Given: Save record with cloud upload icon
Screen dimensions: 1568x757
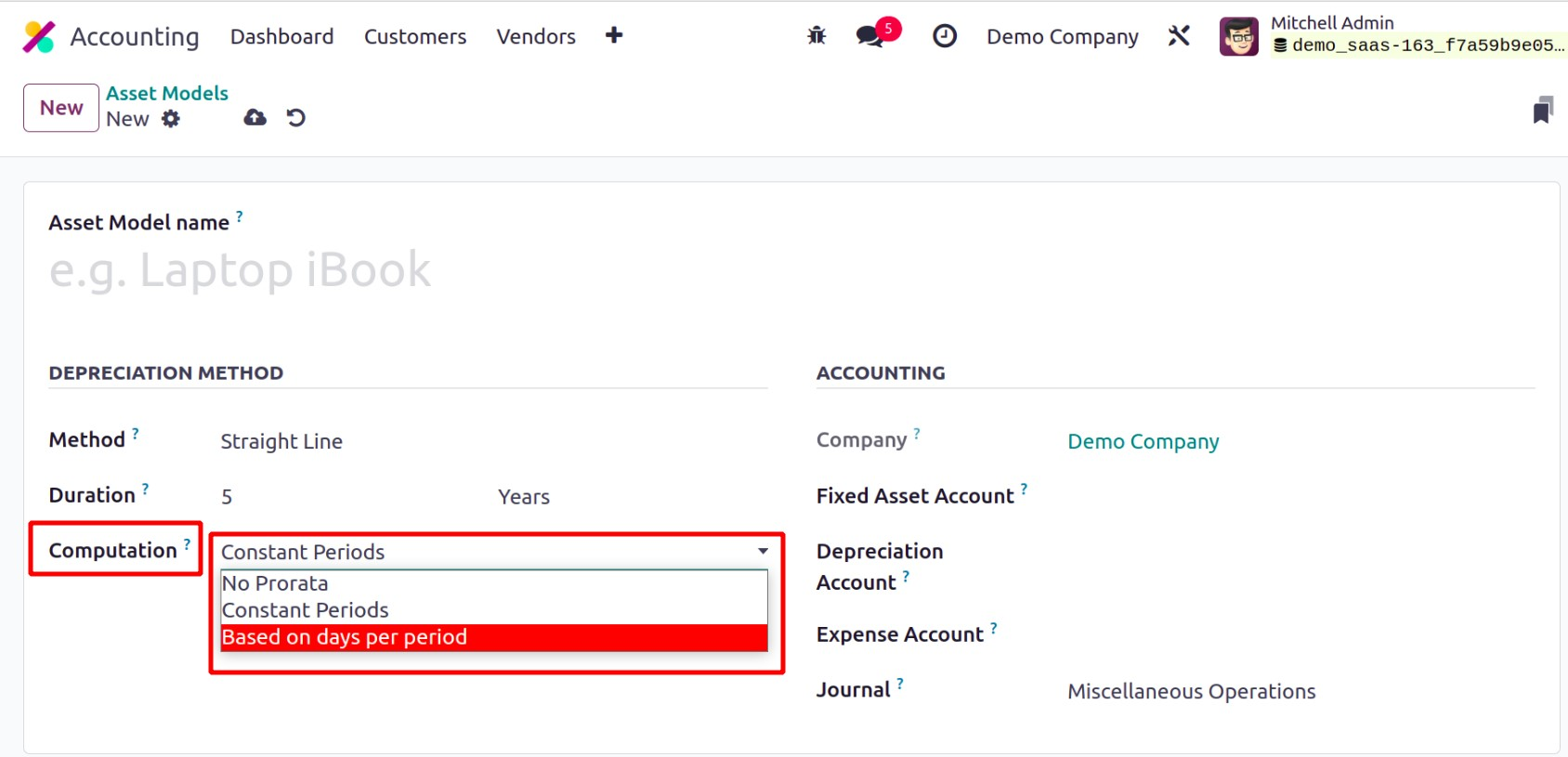Looking at the screenshot, I should [x=255, y=118].
